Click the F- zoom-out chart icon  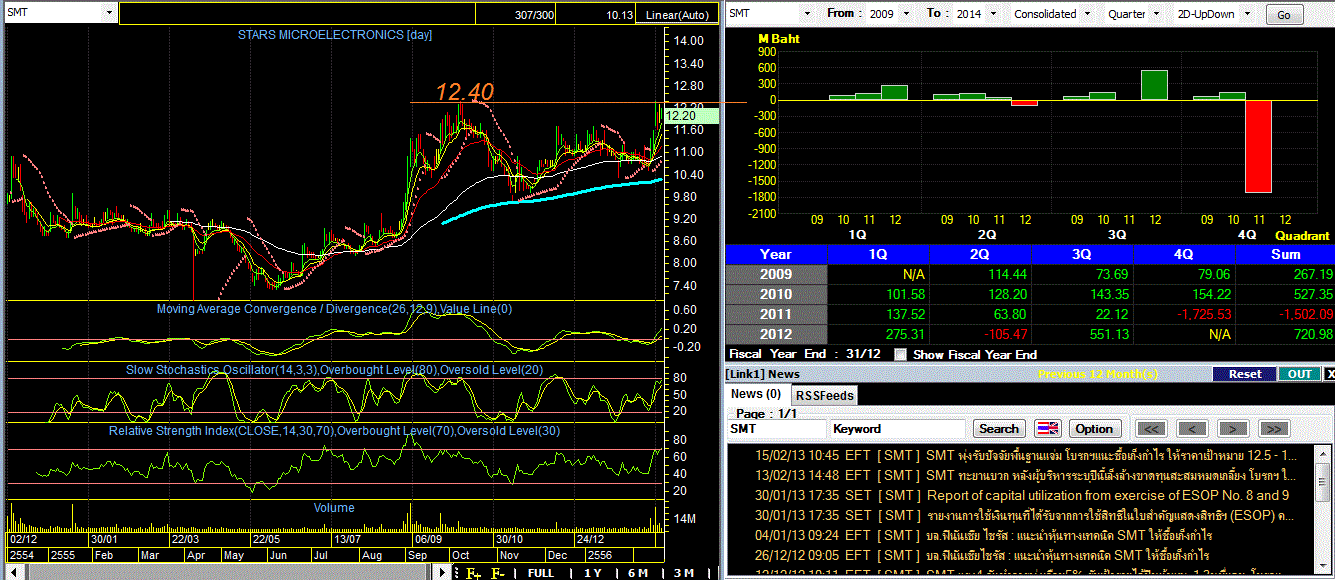point(498,573)
